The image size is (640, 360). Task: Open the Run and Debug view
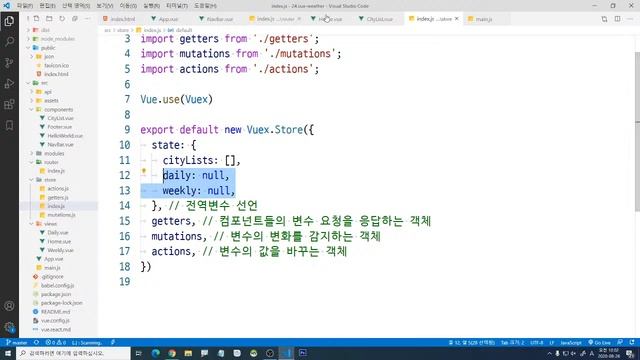point(9,83)
